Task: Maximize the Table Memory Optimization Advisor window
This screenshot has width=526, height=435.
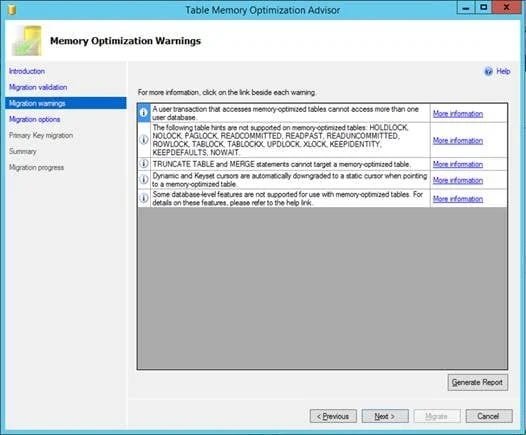Action: coord(483,7)
